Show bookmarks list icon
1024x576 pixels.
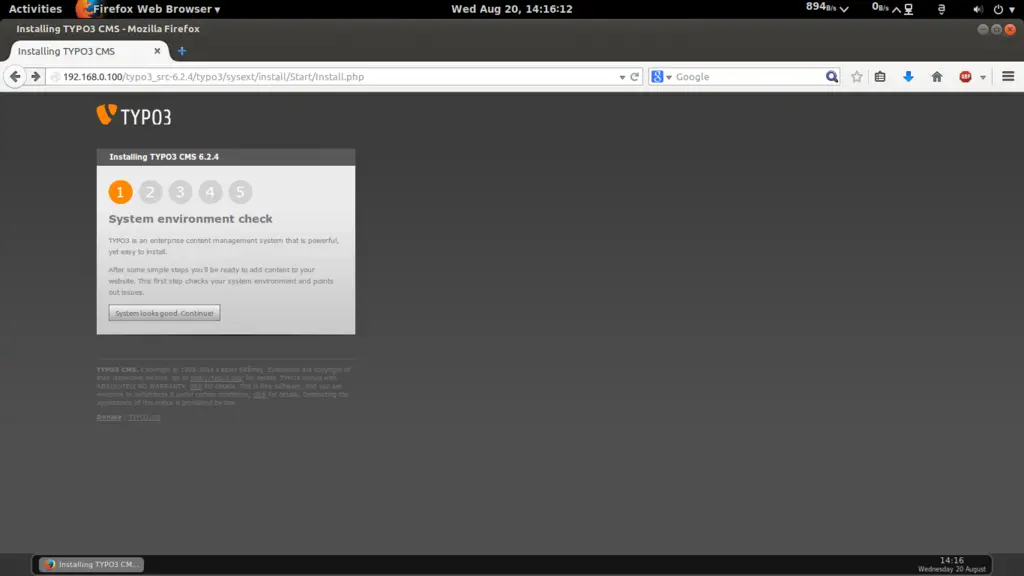[880, 76]
